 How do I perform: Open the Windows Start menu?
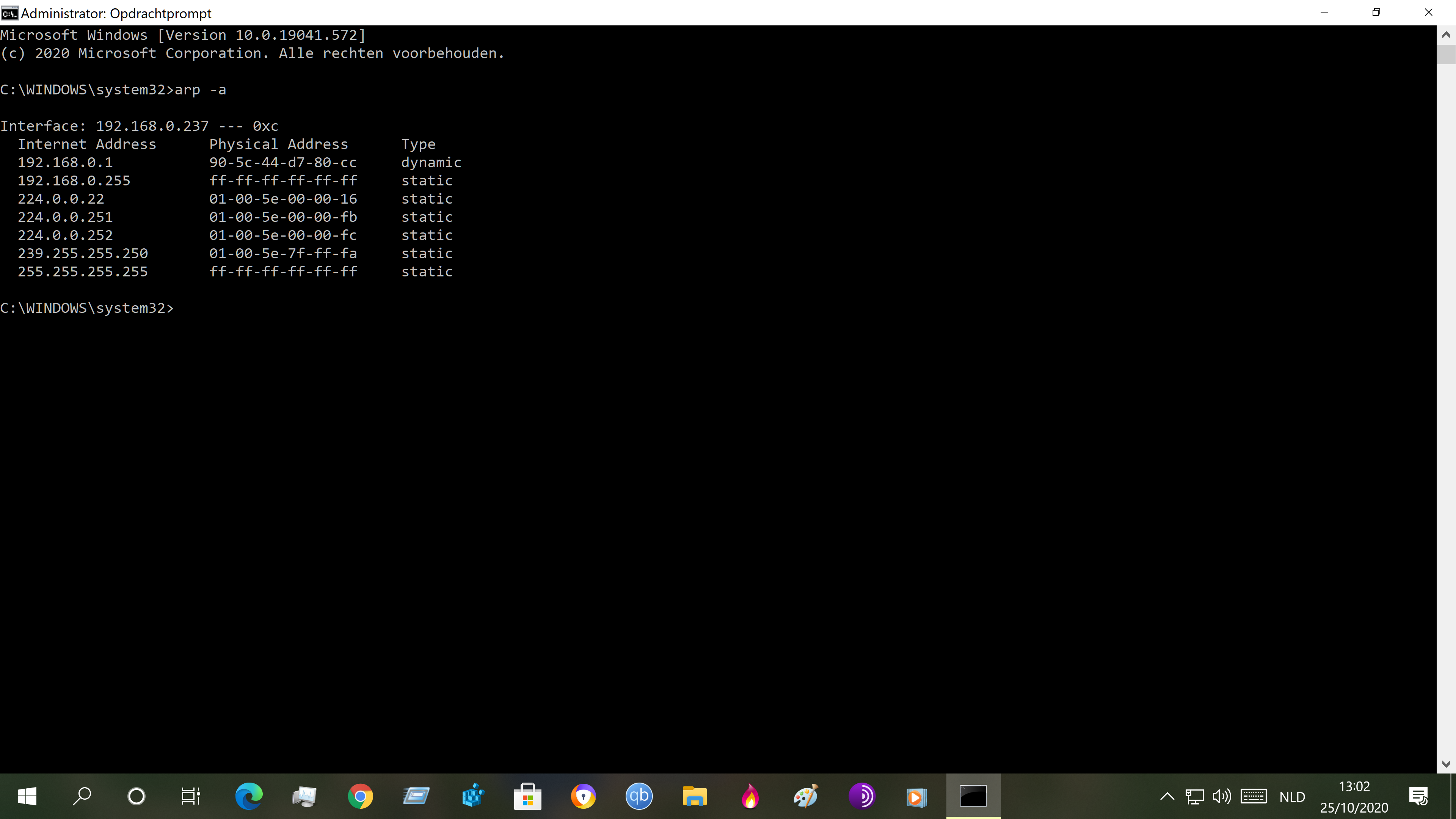pyautogui.click(x=27, y=796)
